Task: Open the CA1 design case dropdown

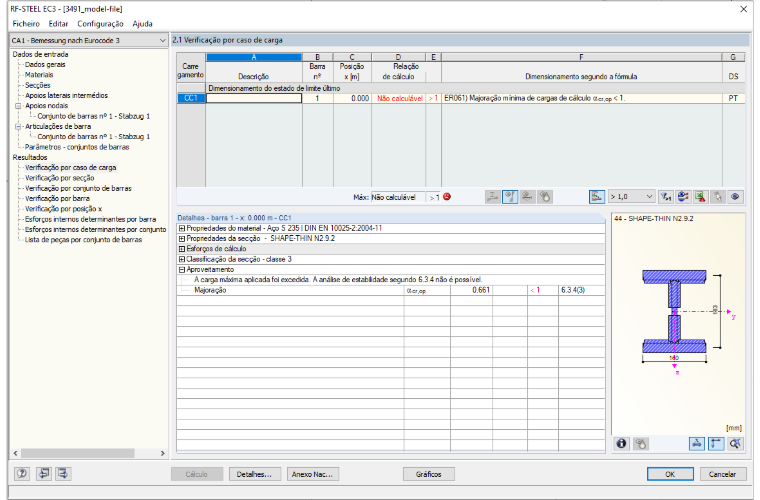Action: [89, 40]
